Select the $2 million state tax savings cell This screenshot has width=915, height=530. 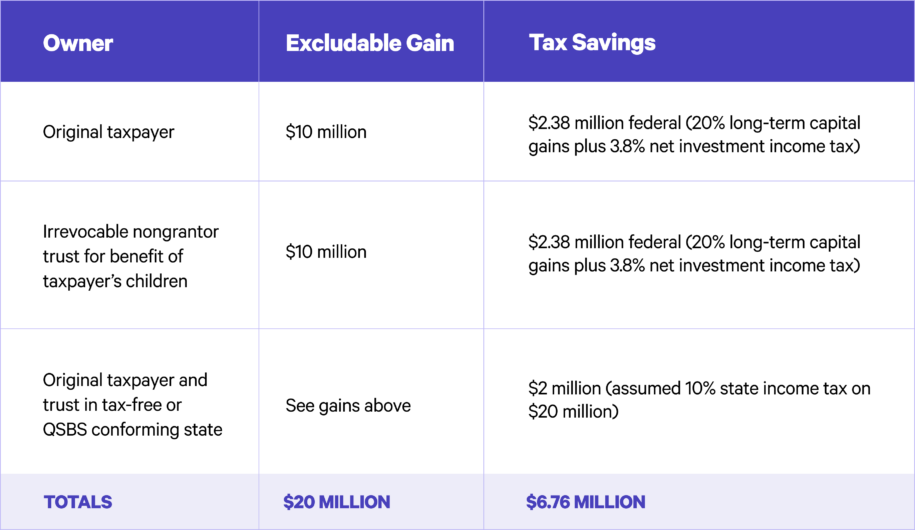[x=699, y=399]
